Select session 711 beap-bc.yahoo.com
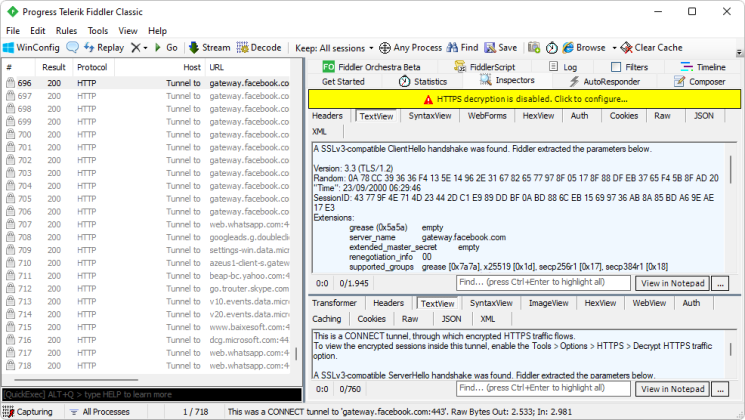The image size is (745, 420). coord(147,276)
